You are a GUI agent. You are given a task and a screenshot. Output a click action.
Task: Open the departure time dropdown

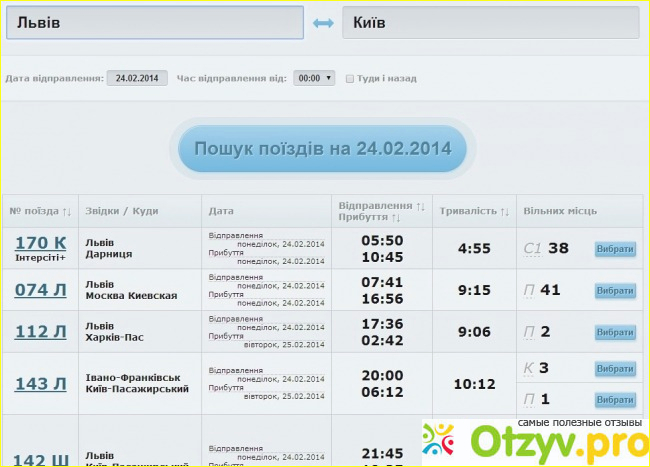314,78
